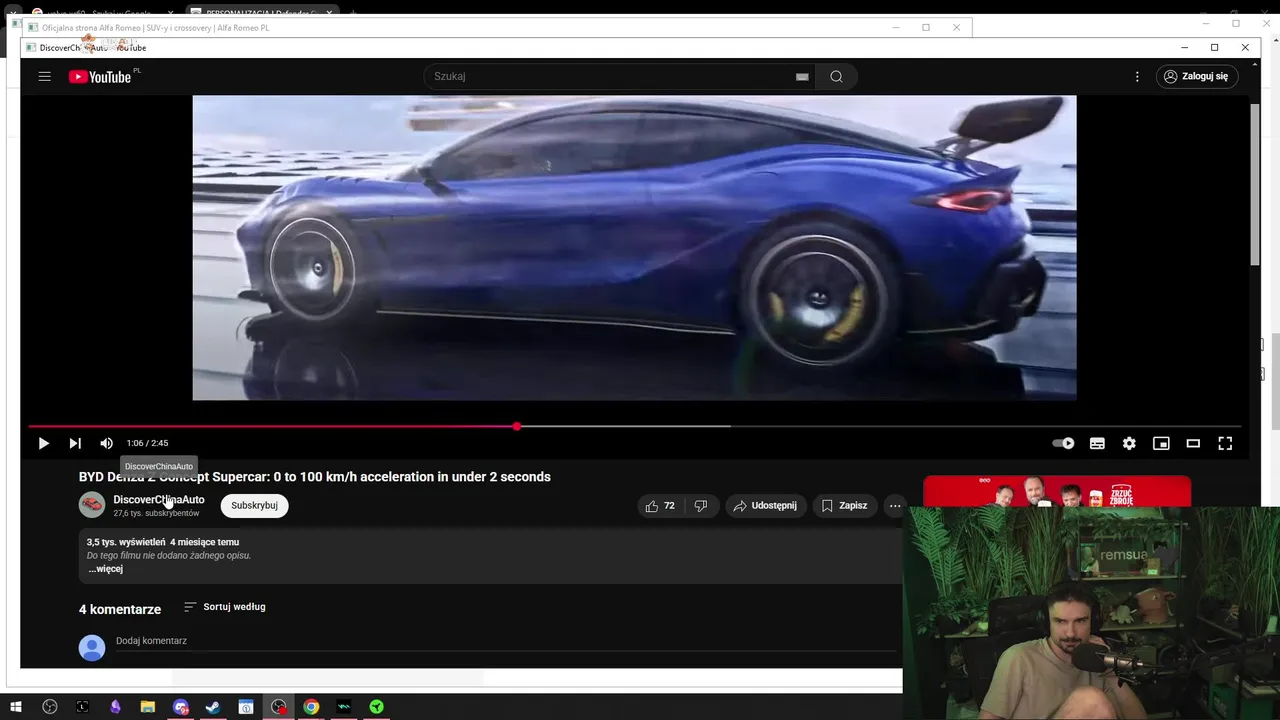Image resolution: width=1280 pixels, height=720 pixels.
Task: Click the red playhead scrubber dot
Action: click(516, 427)
